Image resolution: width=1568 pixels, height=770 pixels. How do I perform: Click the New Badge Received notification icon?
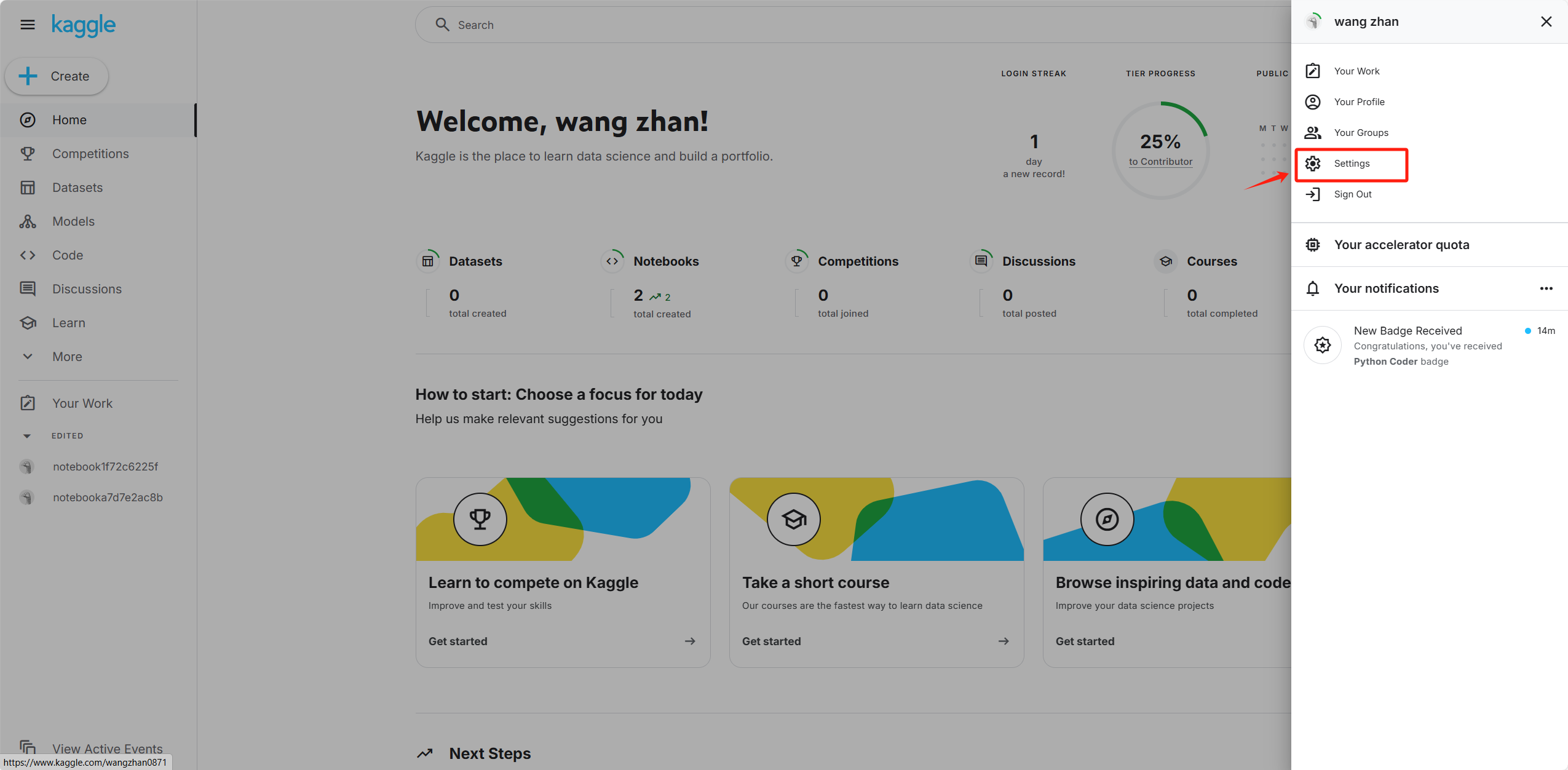[1323, 345]
